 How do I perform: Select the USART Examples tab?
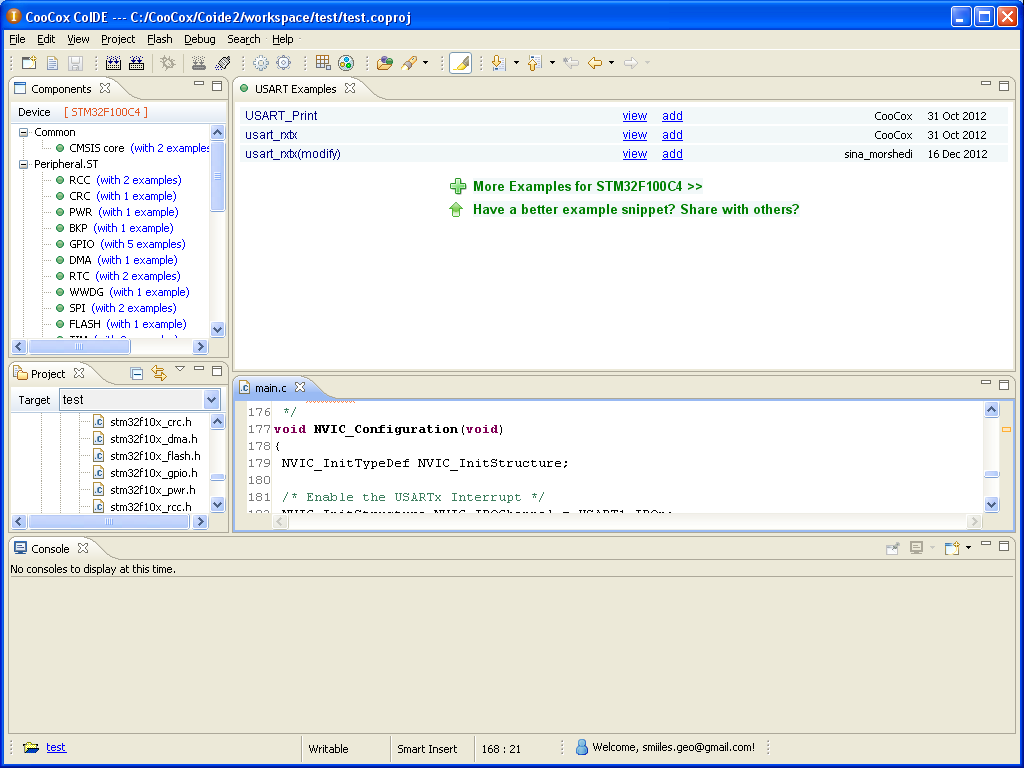(x=295, y=89)
